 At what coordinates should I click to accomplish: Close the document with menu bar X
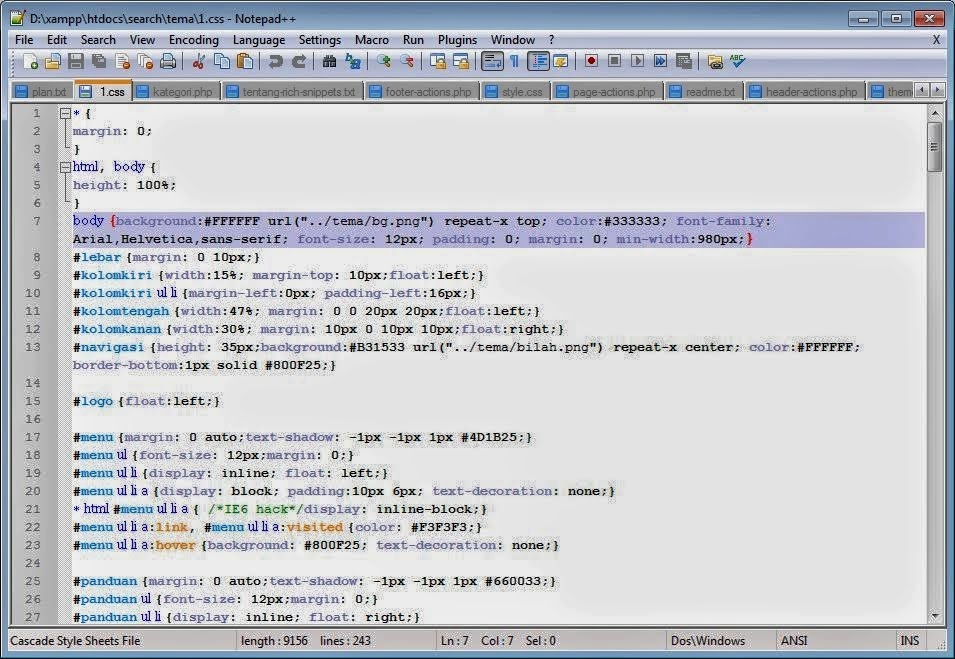click(x=936, y=40)
